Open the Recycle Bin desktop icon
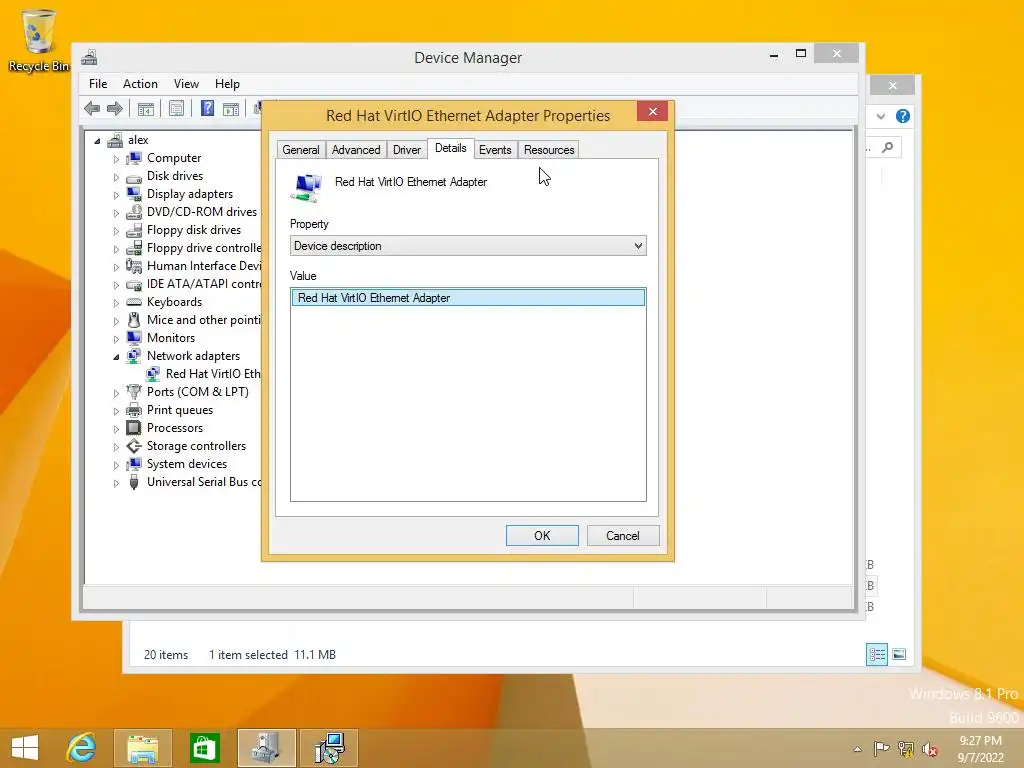Screen dimensions: 1024x768 (39, 40)
